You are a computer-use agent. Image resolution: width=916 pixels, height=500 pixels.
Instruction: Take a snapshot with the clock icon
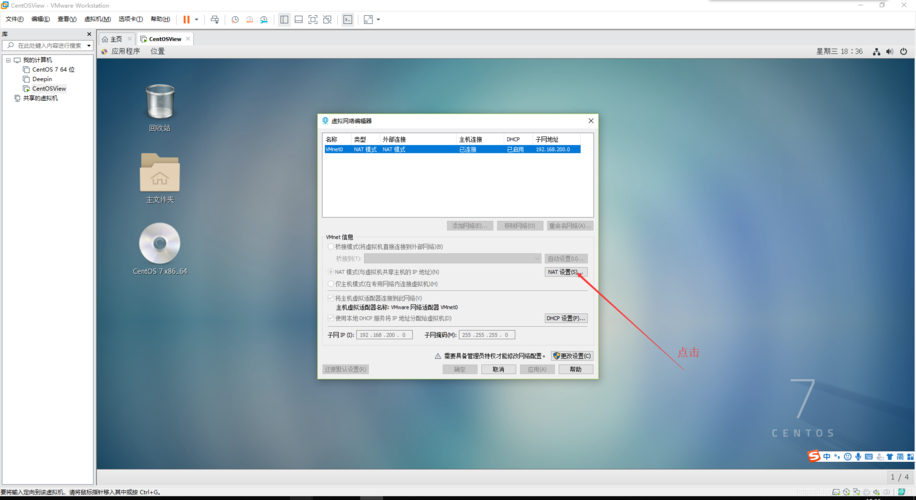pos(235,19)
